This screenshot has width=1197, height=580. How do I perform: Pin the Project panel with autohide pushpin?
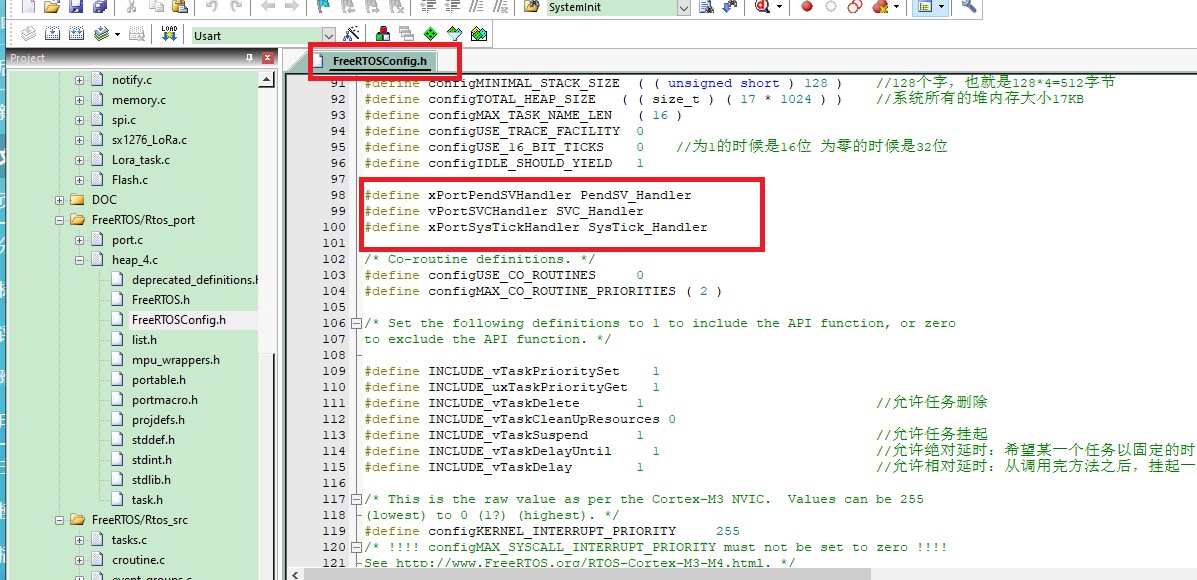click(x=250, y=58)
